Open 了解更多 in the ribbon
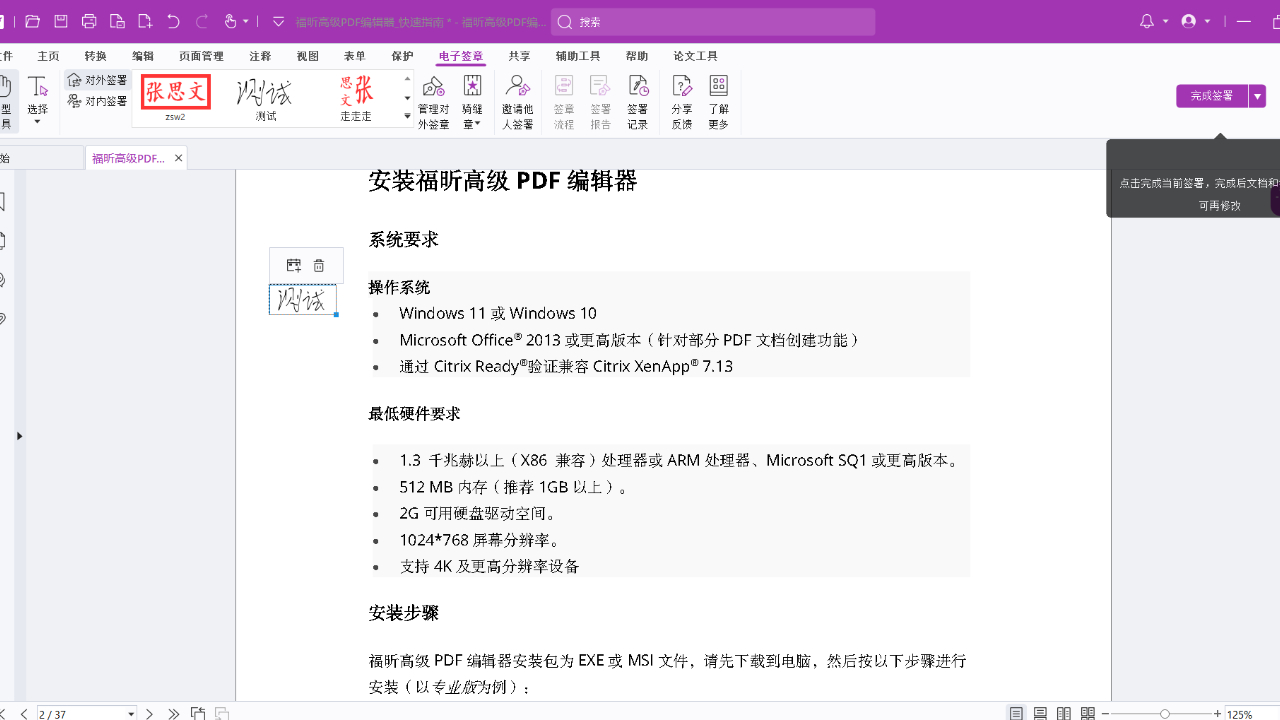Viewport: 1280px width, 720px height. point(718,101)
